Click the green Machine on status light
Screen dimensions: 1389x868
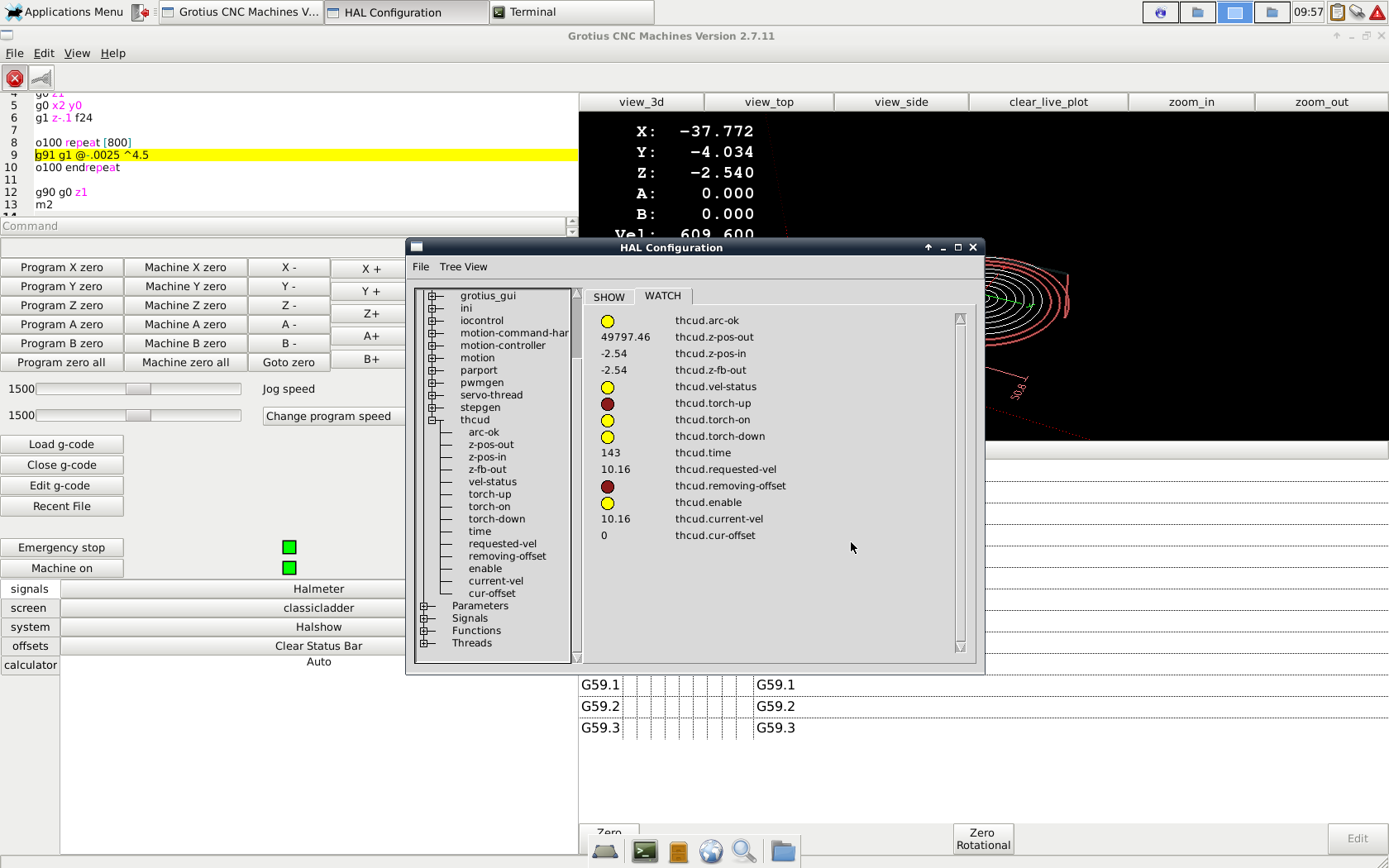289,568
